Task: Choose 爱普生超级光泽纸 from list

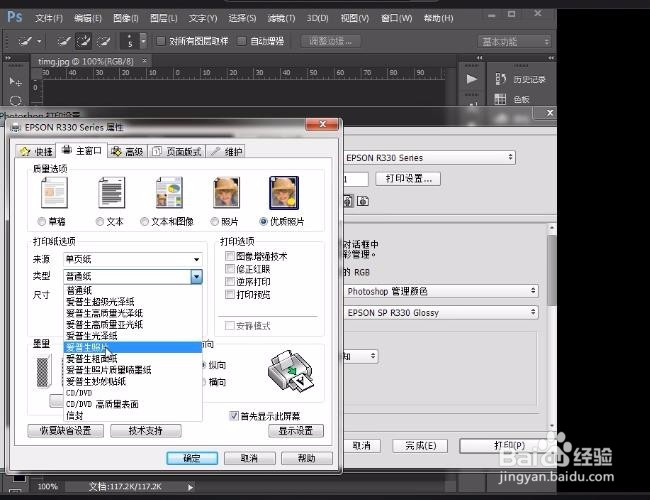Action: tap(133, 301)
